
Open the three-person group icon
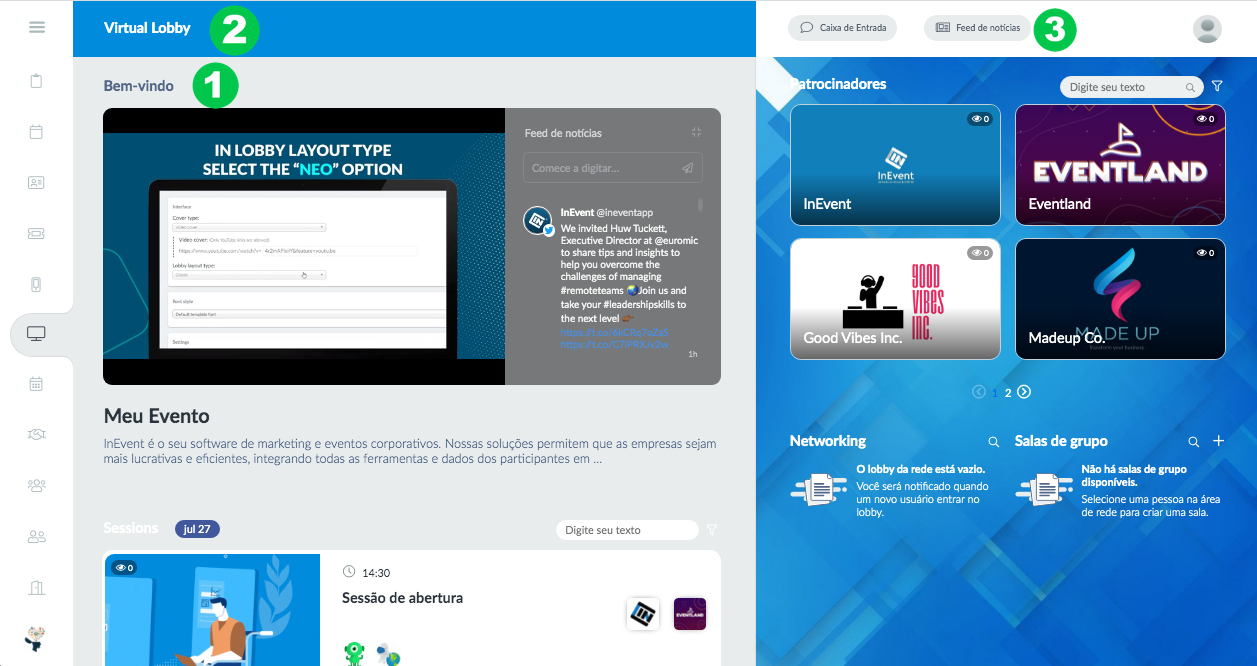(x=37, y=485)
